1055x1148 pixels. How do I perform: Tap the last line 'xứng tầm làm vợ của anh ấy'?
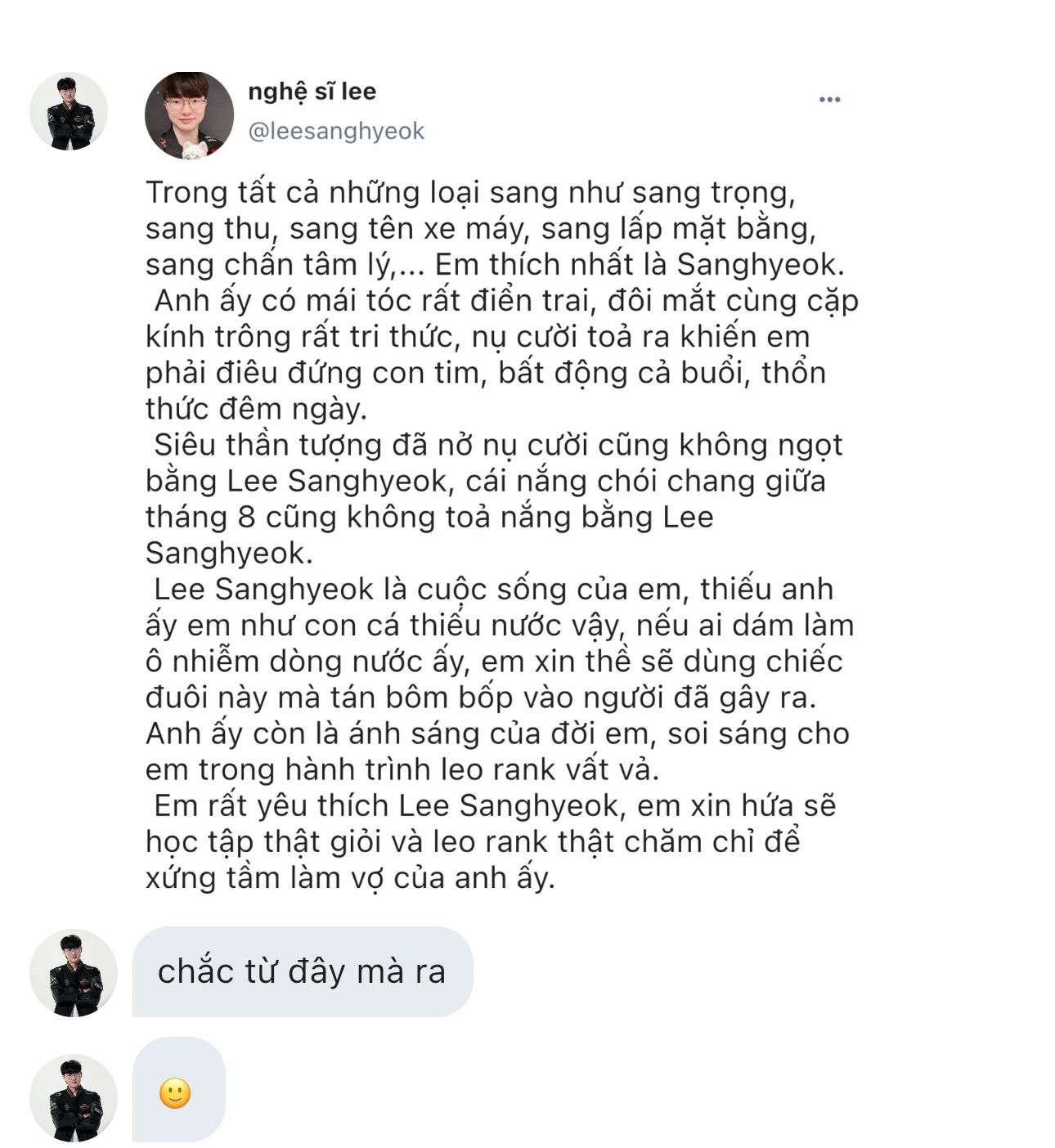[x=350, y=877]
